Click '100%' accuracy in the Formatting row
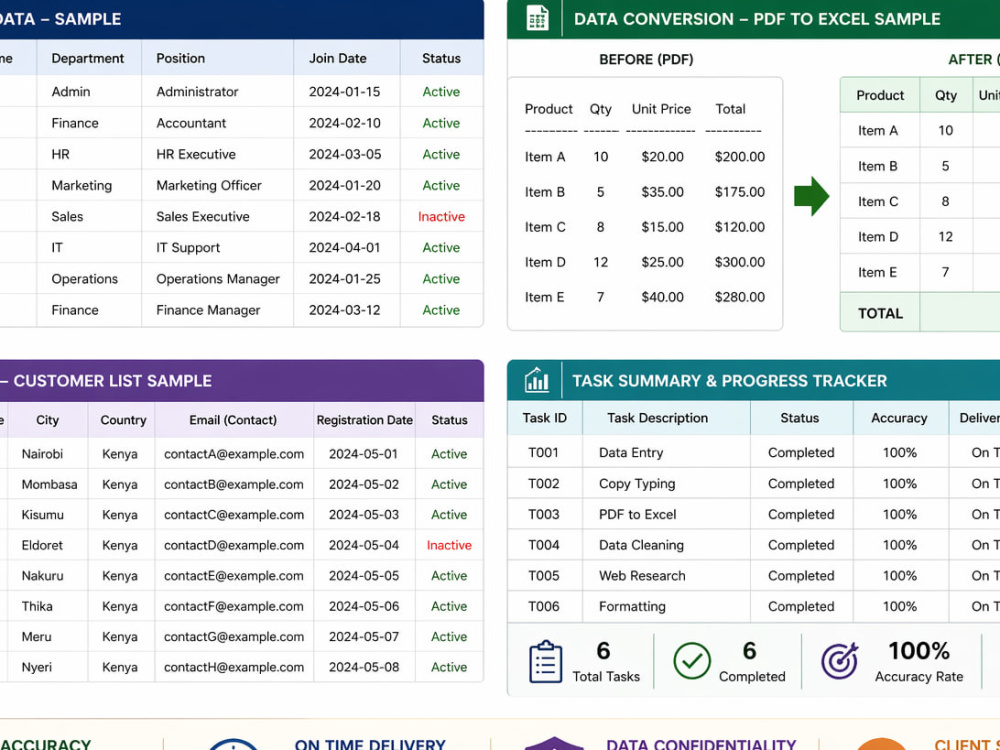The width and height of the screenshot is (1000, 750). [899, 606]
